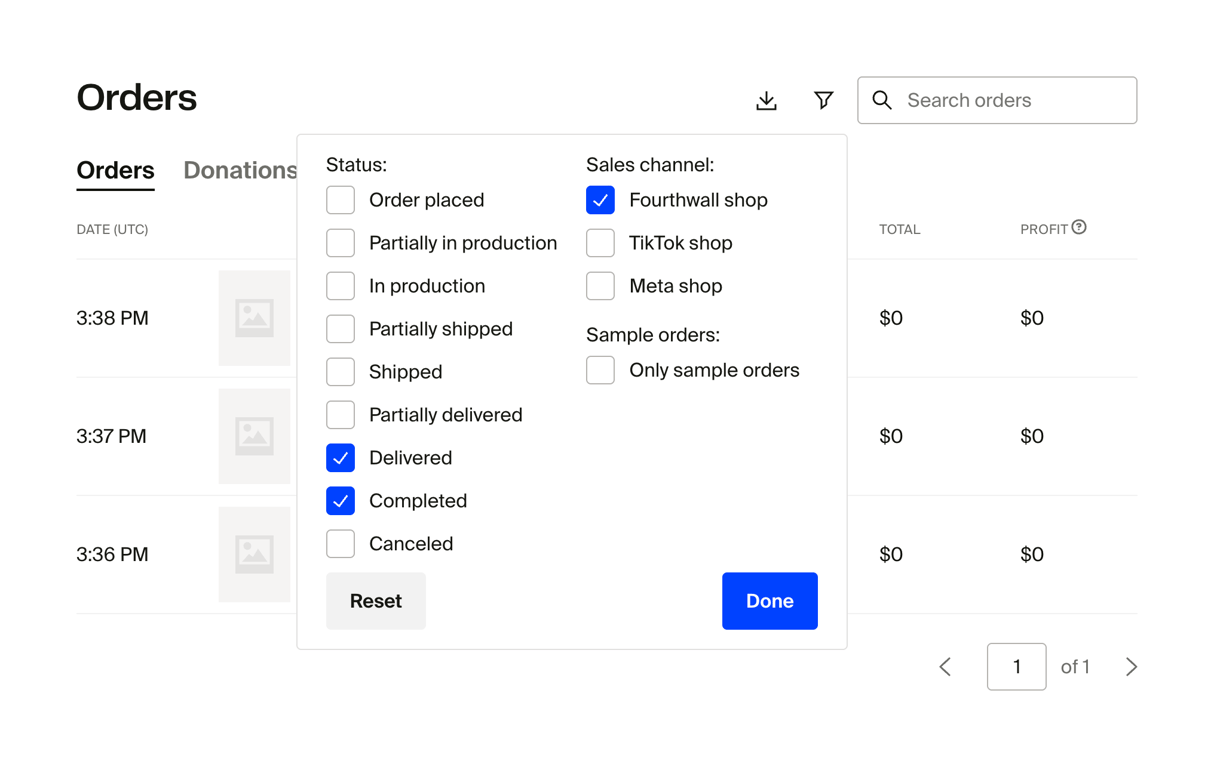The image size is (1214, 767).
Task: Click profit $0 in 3:38 PM row
Action: 1032,318
